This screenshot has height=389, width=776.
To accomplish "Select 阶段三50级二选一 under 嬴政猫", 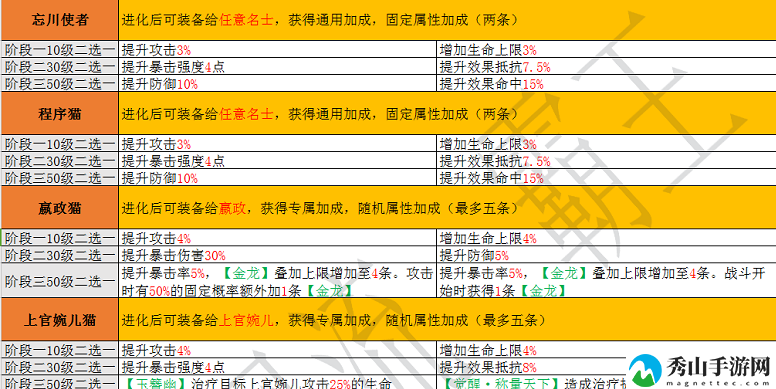I will (60, 281).
